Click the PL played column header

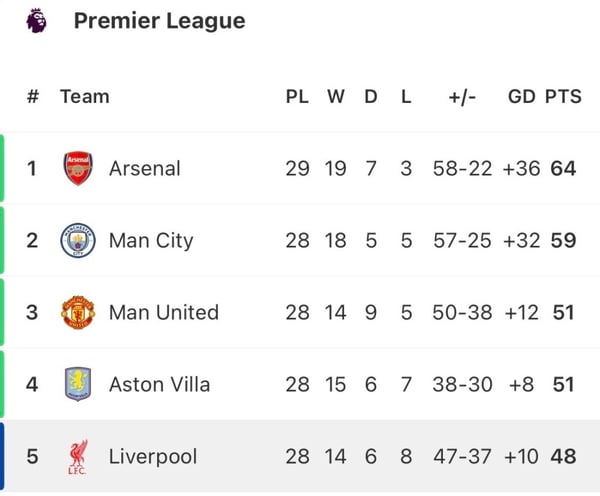pyautogui.click(x=297, y=97)
